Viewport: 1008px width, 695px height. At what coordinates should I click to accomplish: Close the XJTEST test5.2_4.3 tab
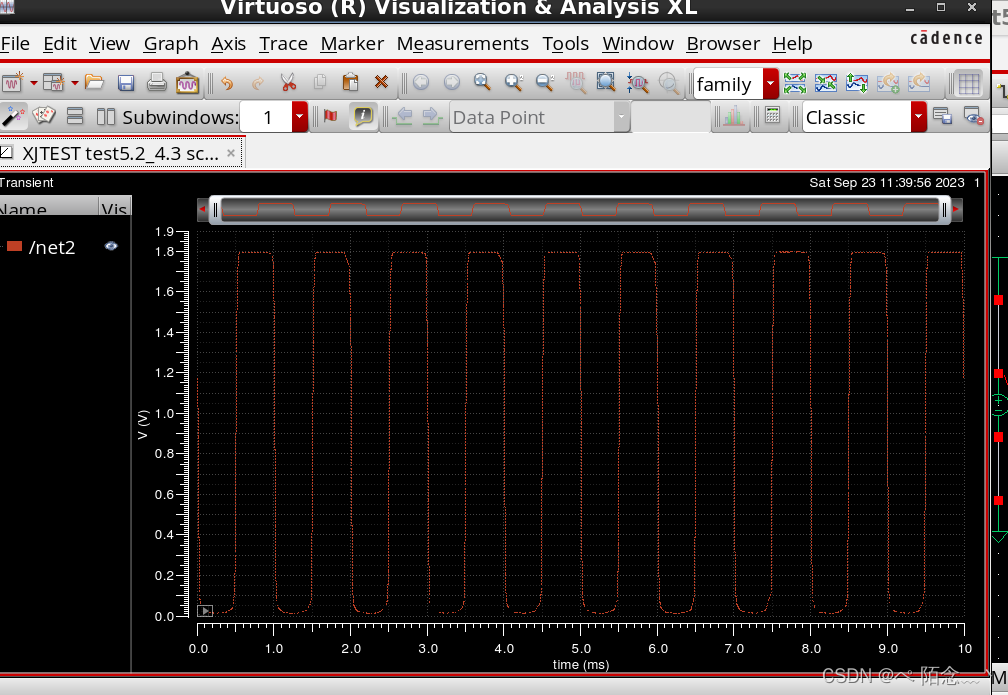[x=231, y=153]
